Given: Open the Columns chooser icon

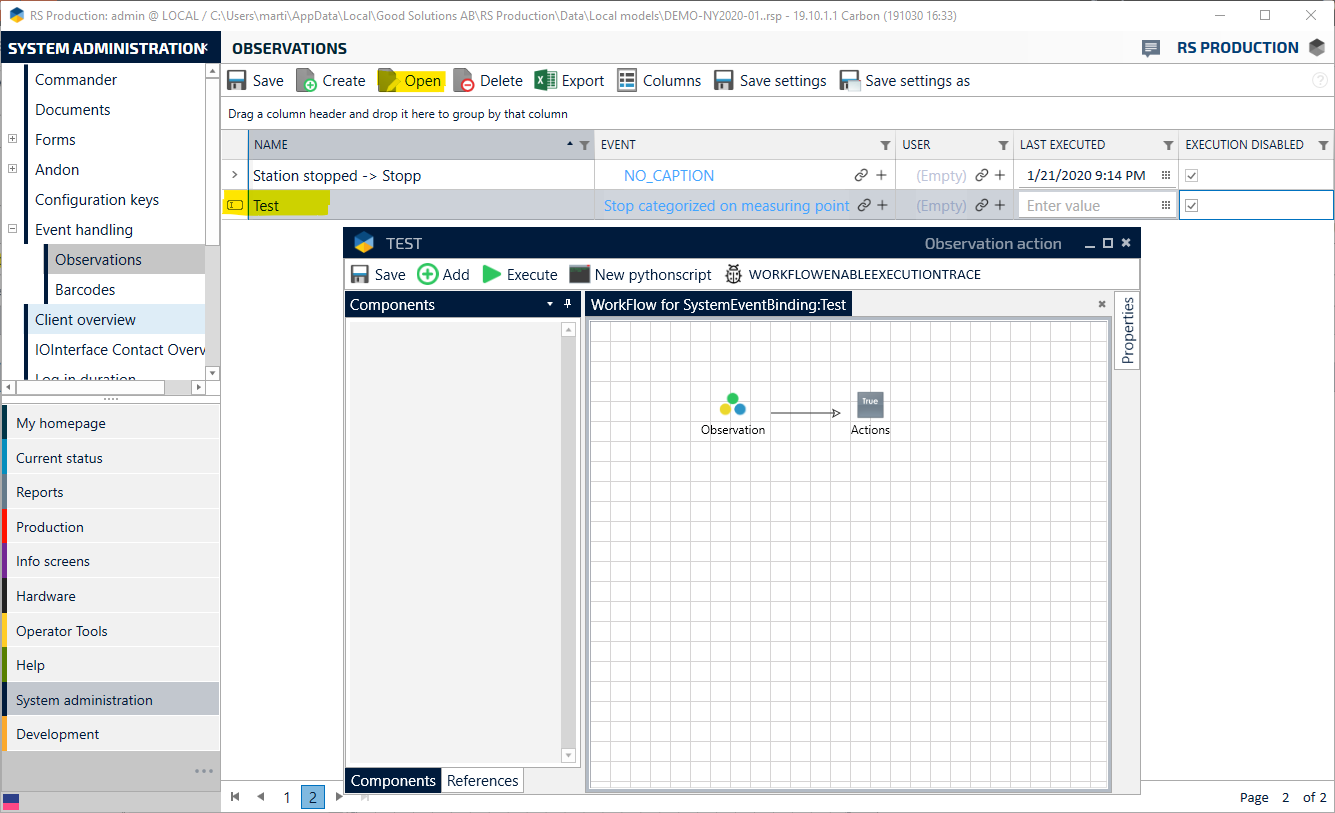Looking at the screenshot, I should [627, 81].
